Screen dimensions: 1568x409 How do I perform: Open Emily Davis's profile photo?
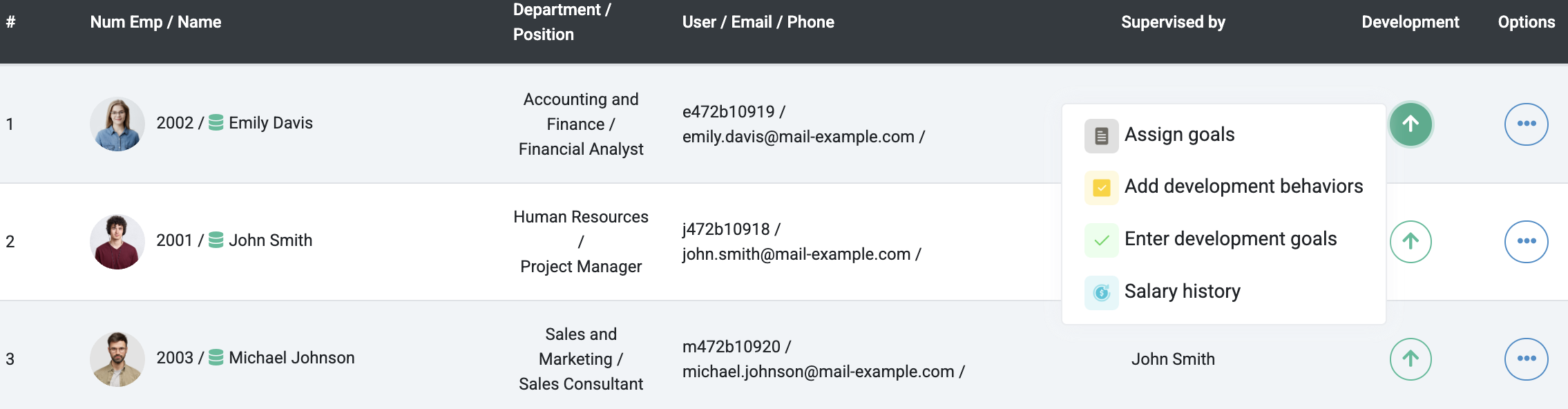click(x=117, y=124)
